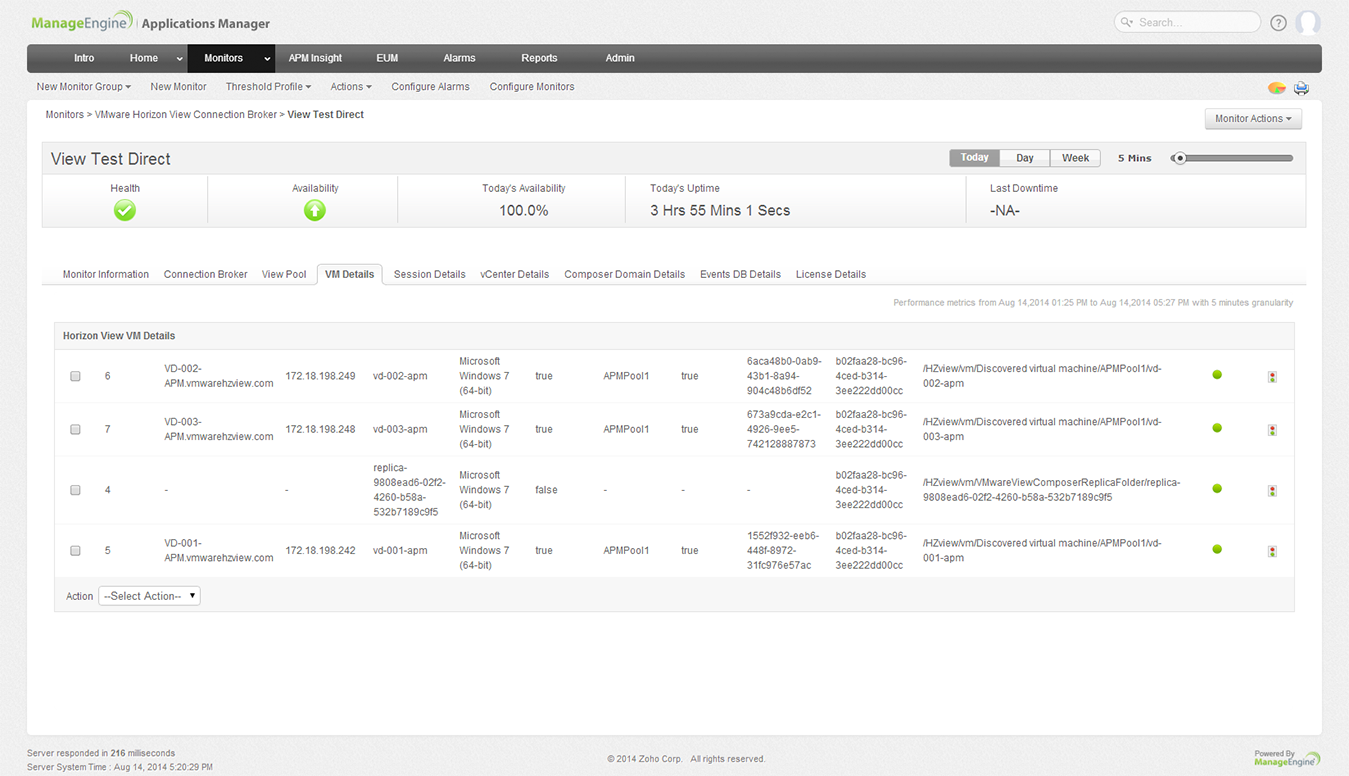The image size is (1349, 776).
Task: Click the green status dot for vd-002-apm
Action: pos(1217,375)
